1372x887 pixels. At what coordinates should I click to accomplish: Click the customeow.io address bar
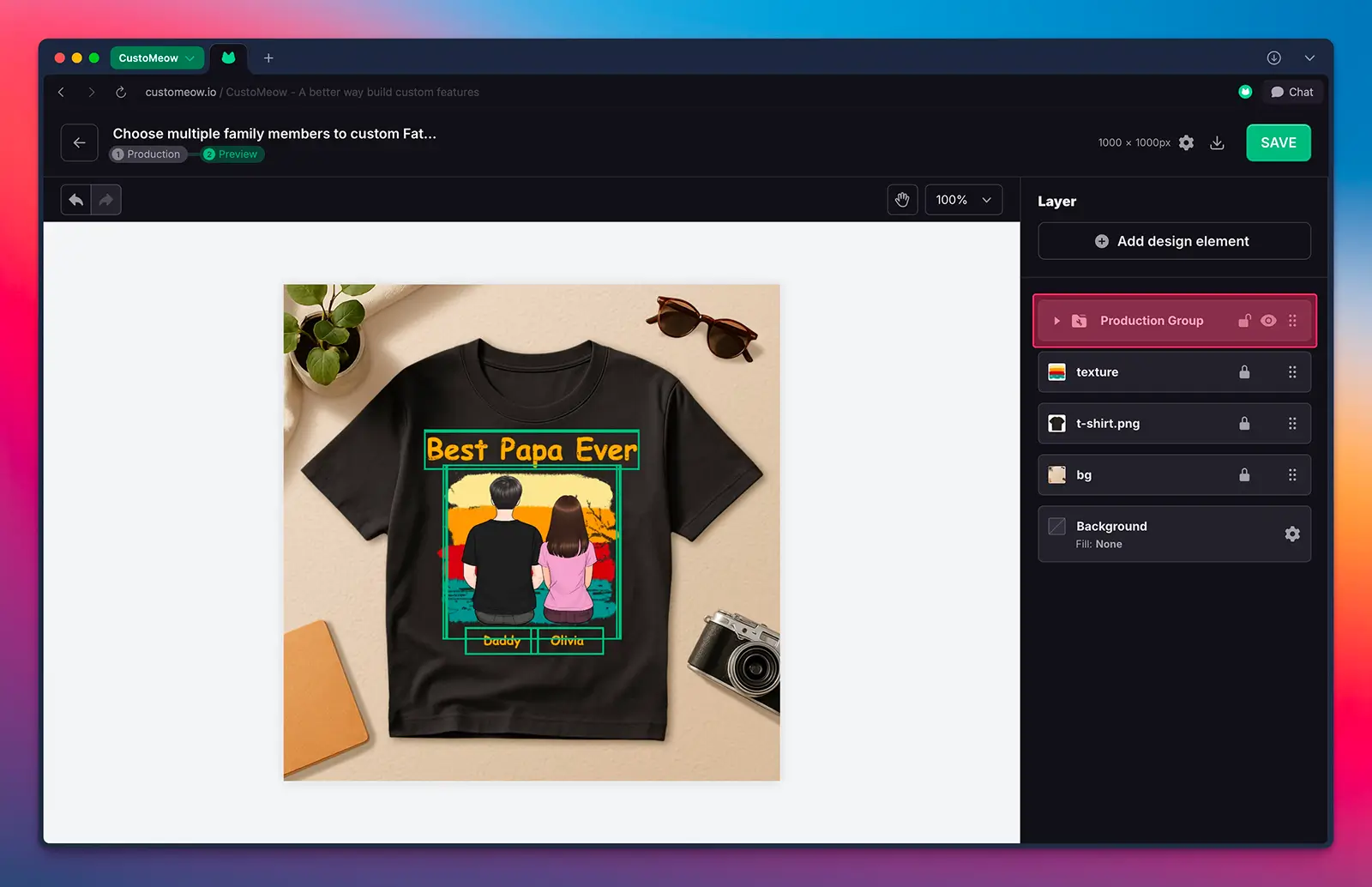pyautogui.click(x=312, y=92)
